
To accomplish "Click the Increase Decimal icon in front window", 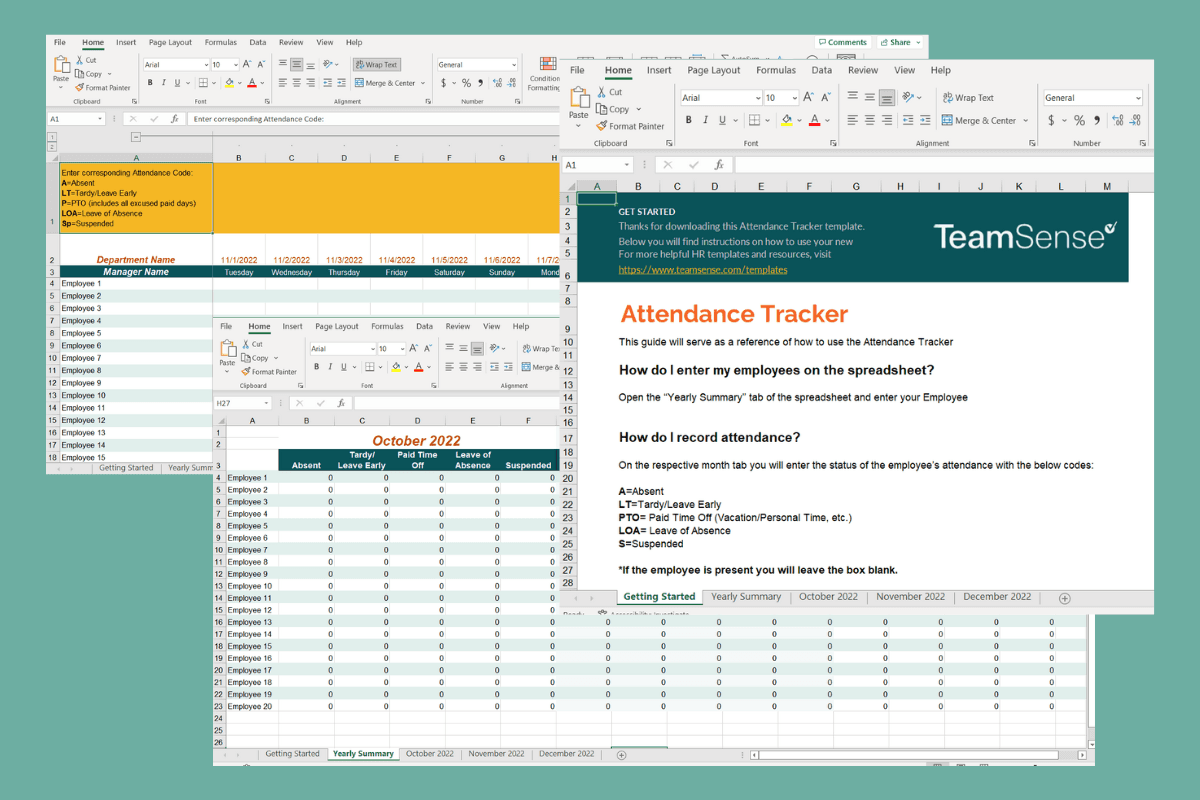I will [1117, 120].
